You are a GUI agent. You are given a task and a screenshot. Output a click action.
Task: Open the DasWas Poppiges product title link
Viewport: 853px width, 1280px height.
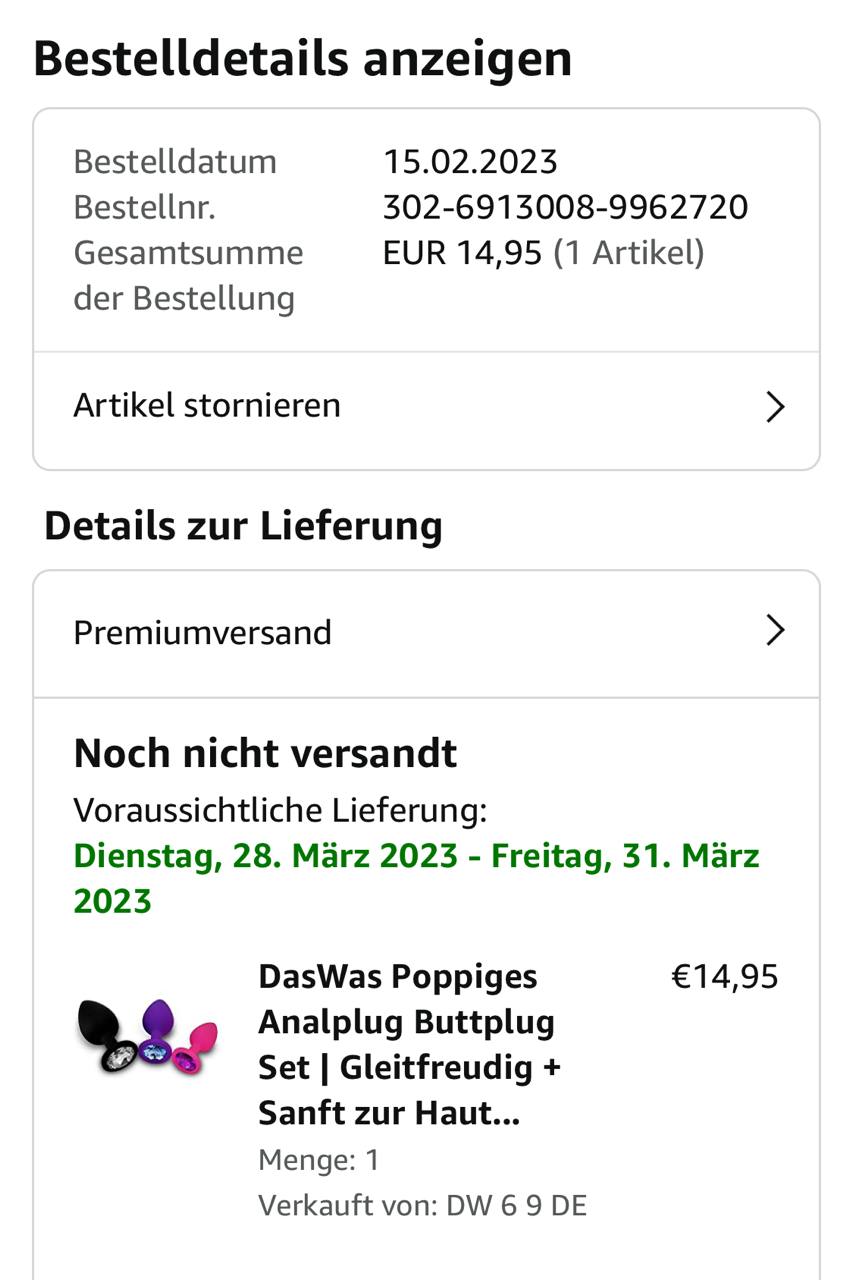(409, 1044)
